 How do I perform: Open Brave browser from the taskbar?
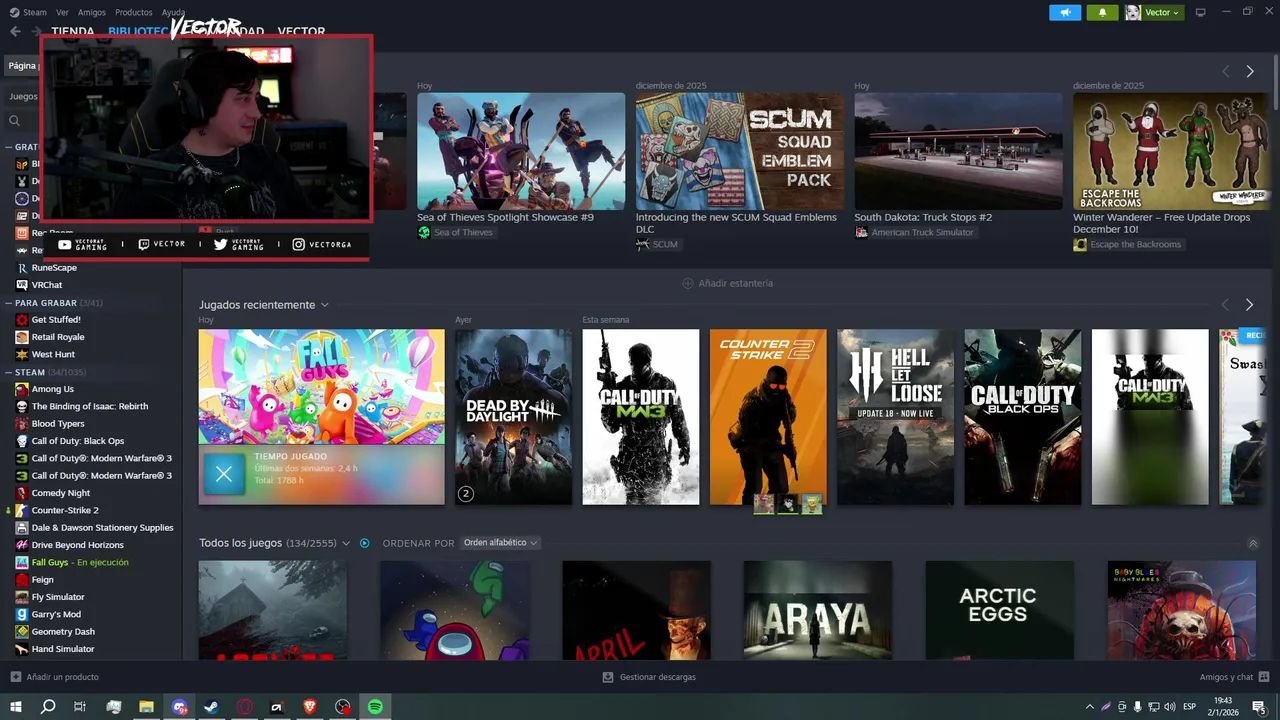click(x=310, y=707)
